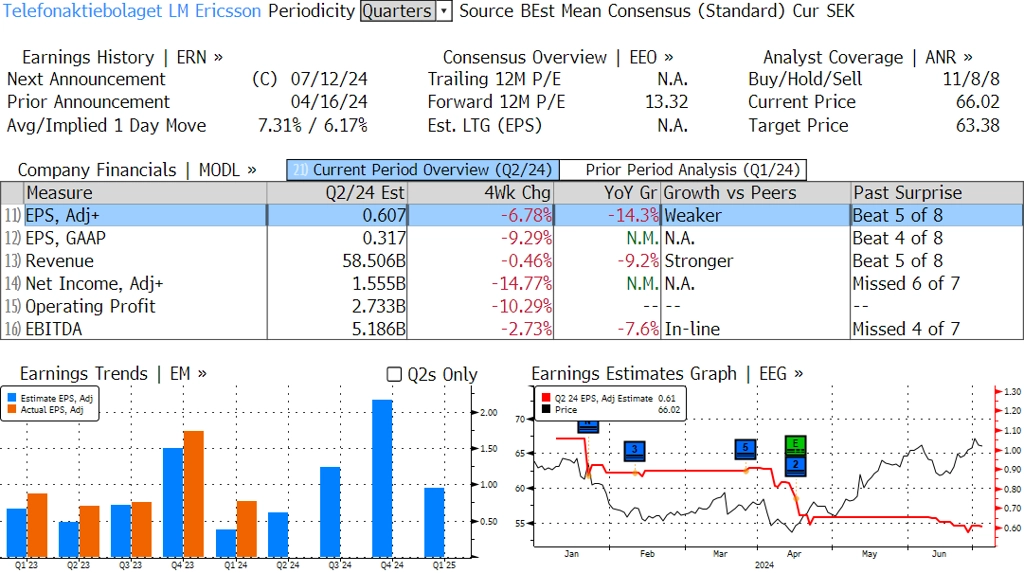Click Avg/Implied move value 7.31% / 6.17%
The height and width of the screenshot is (573, 1024).
coord(313,125)
